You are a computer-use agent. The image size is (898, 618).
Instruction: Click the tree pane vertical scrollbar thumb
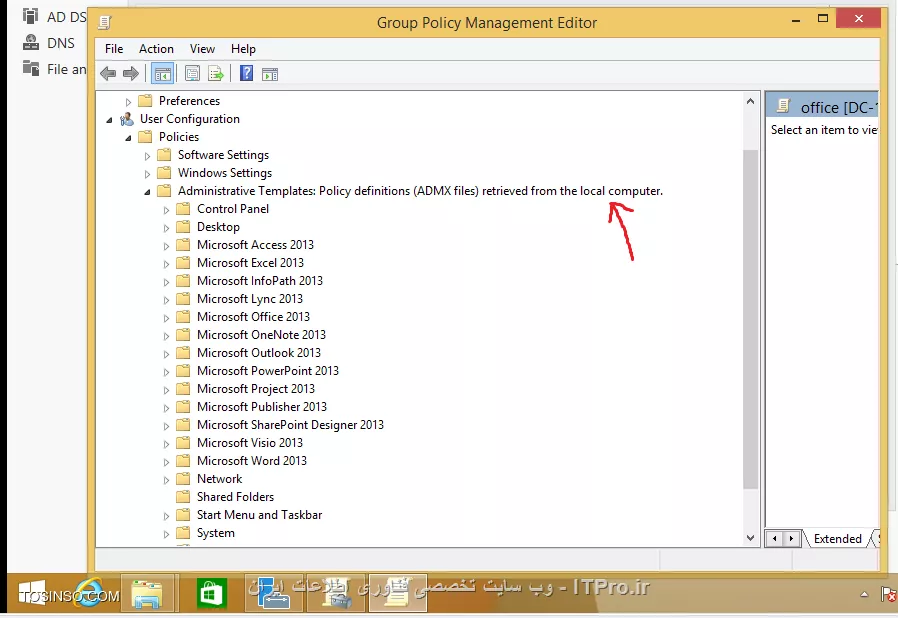(x=750, y=319)
